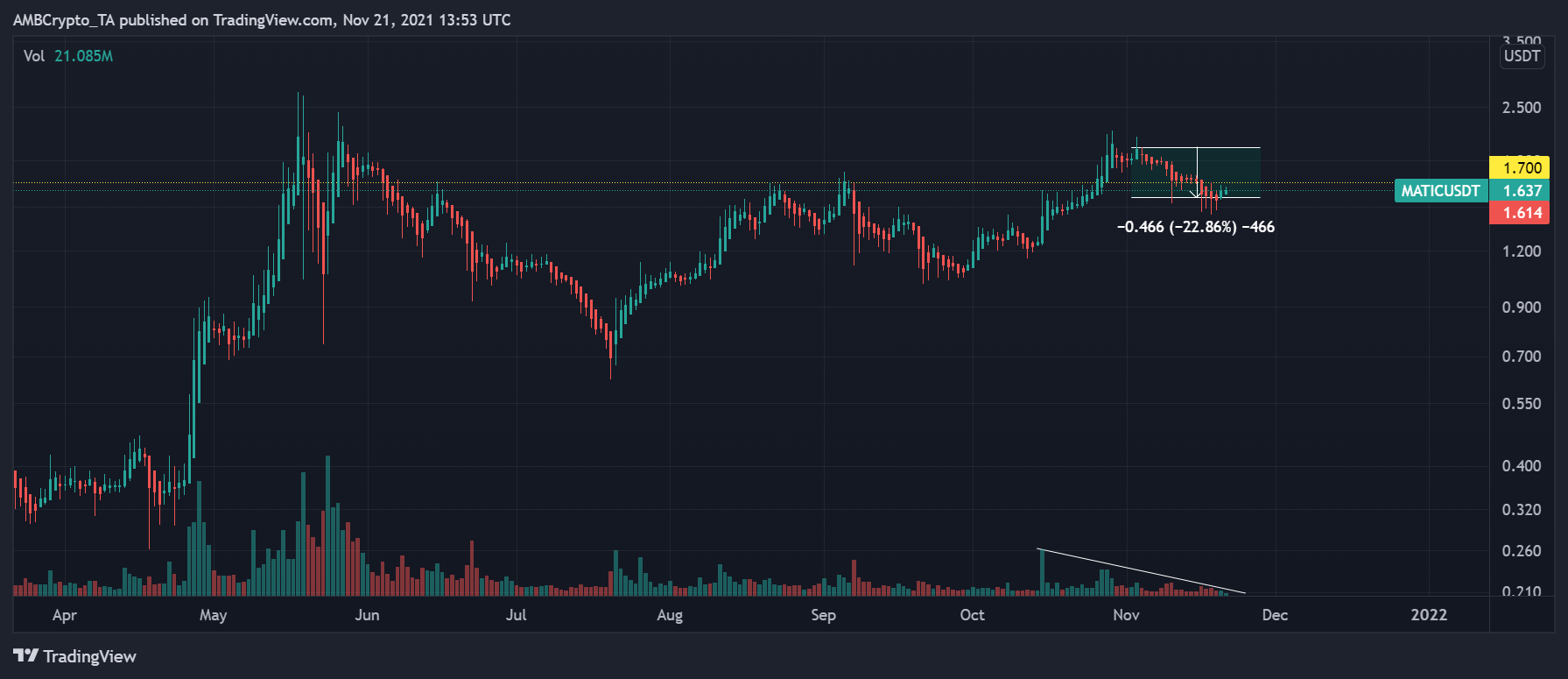Viewport: 1568px width, 679px height.
Task: Click the TradingView logo icon
Action: 25,656
